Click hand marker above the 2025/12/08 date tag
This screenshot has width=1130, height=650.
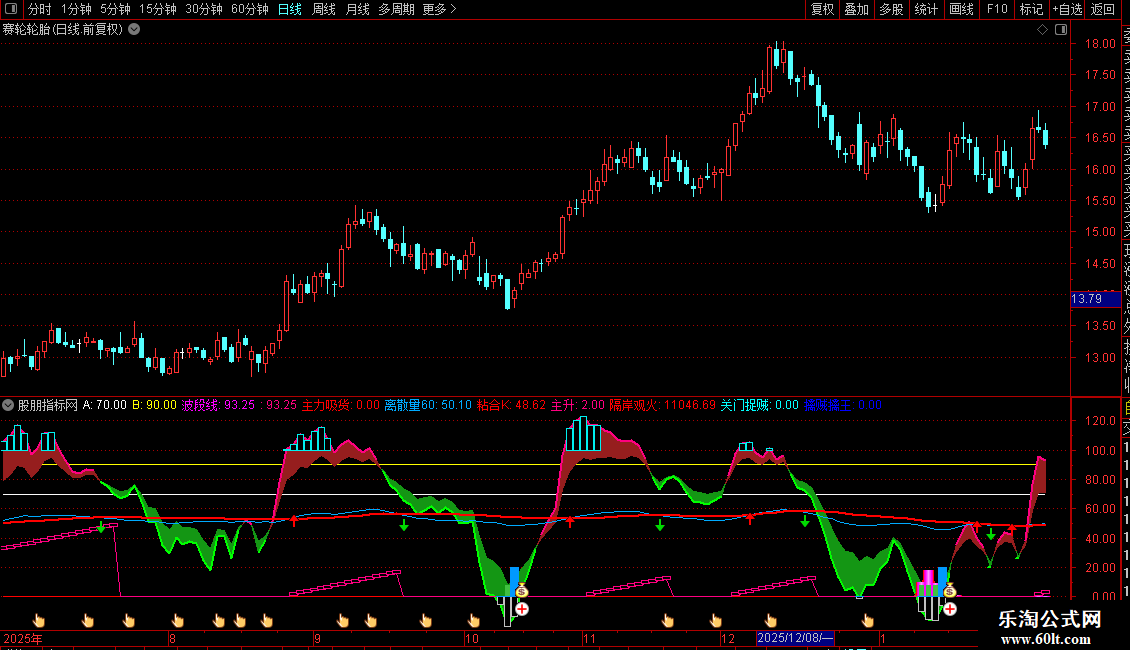[770, 620]
